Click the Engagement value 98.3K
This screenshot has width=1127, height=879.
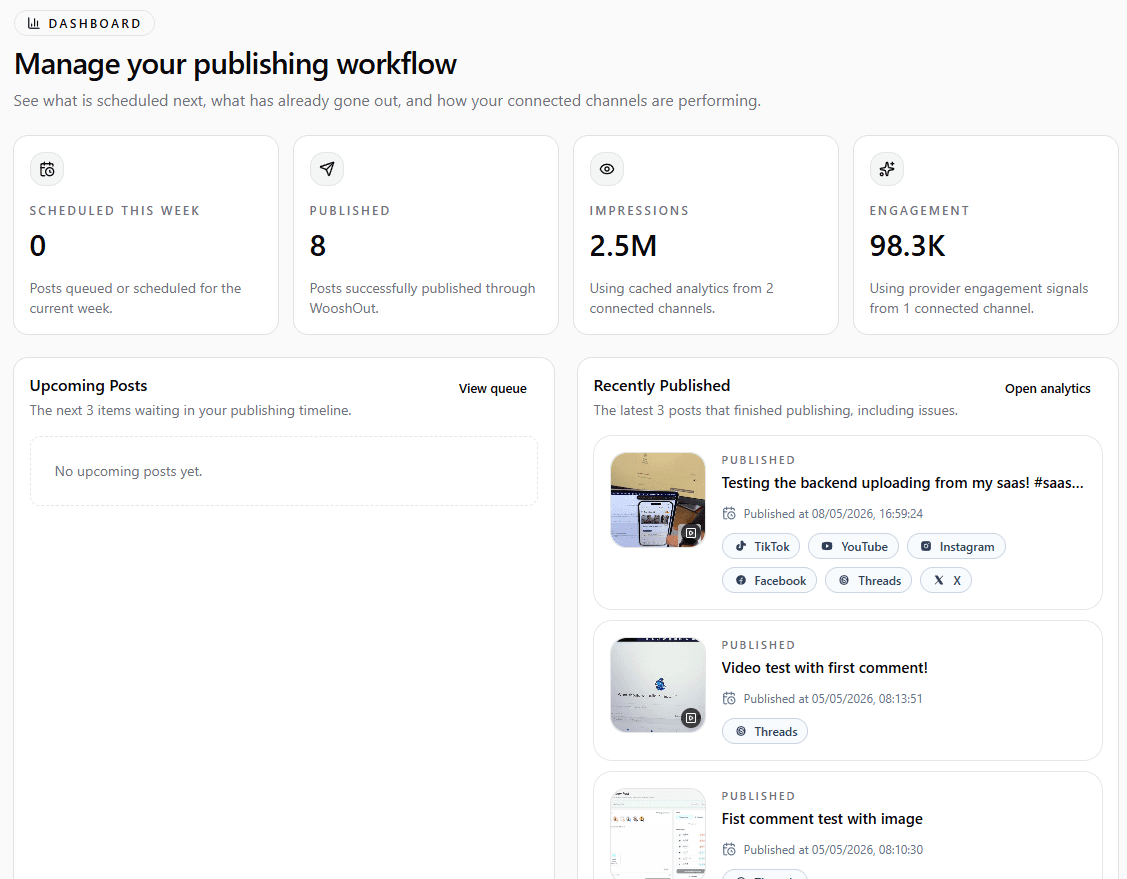point(907,246)
